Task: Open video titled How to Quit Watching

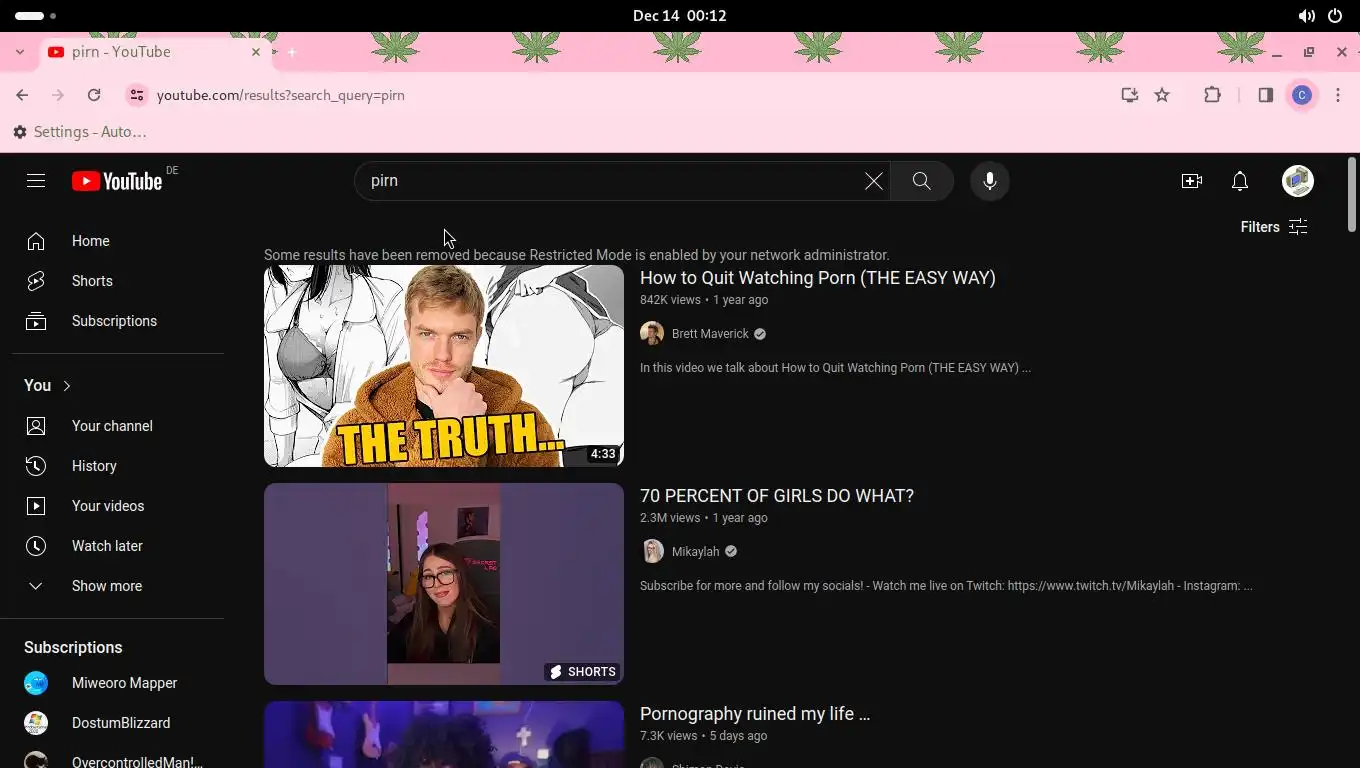Action: coord(818,278)
